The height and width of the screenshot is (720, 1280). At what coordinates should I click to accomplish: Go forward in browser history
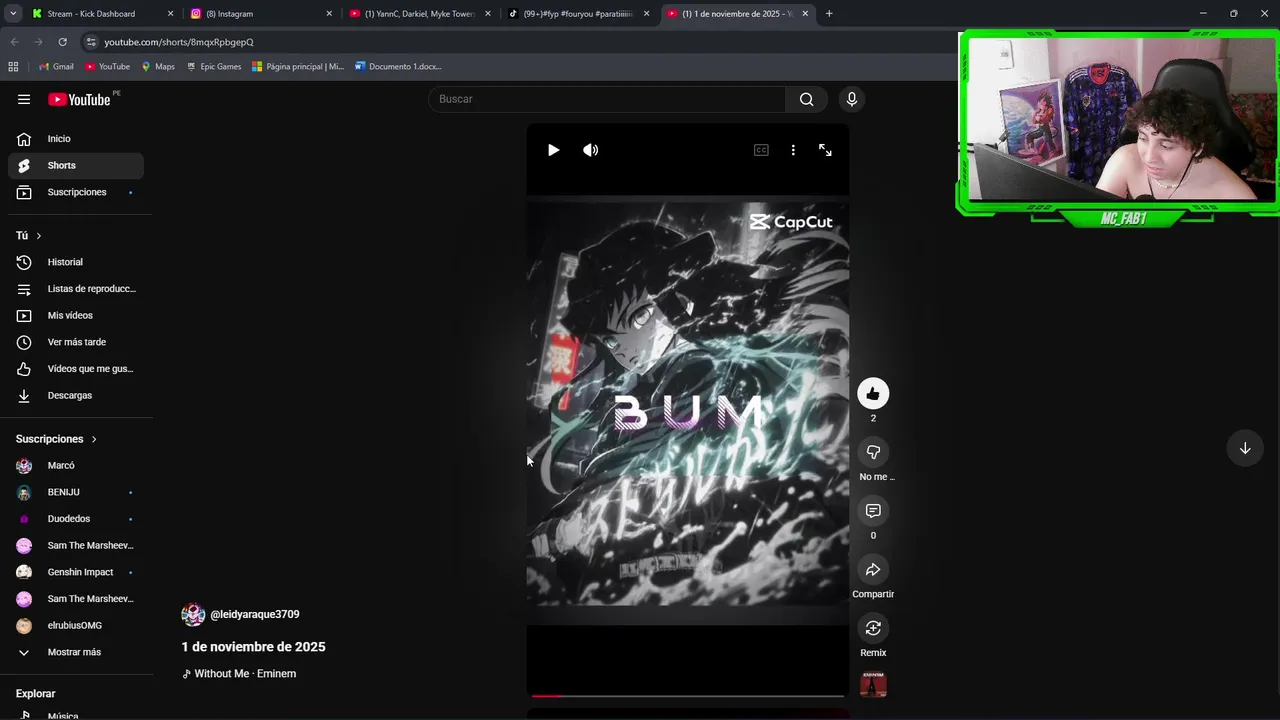(38, 42)
